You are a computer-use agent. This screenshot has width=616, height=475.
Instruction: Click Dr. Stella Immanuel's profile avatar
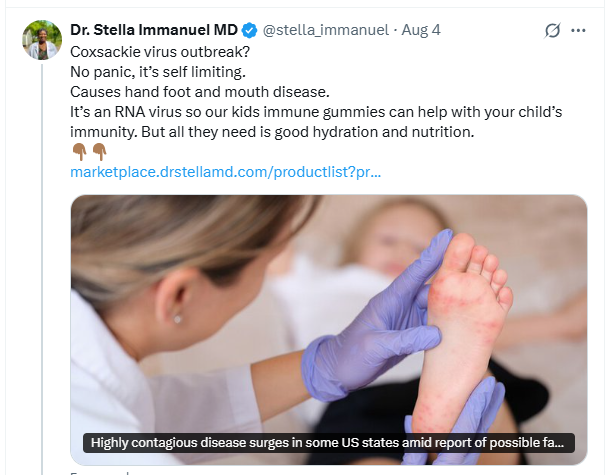coord(41,38)
